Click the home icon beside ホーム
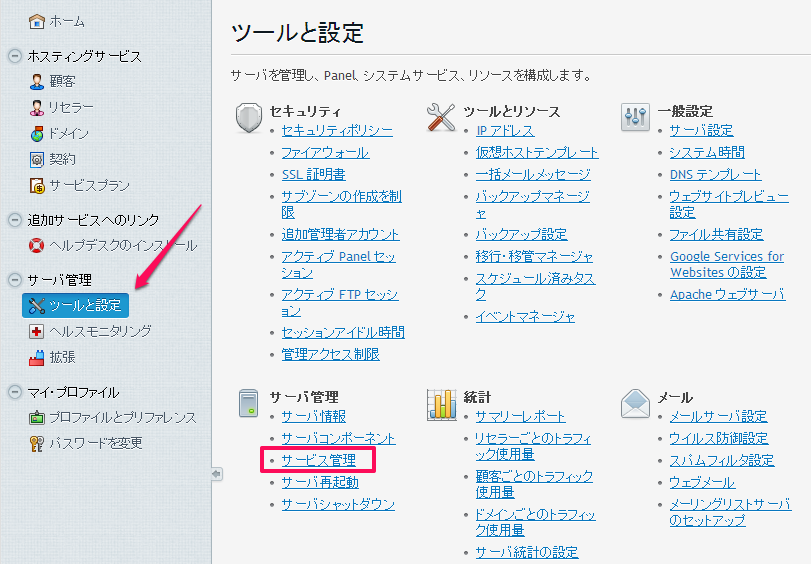The height and width of the screenshot is (564, 811). (37, 21)
